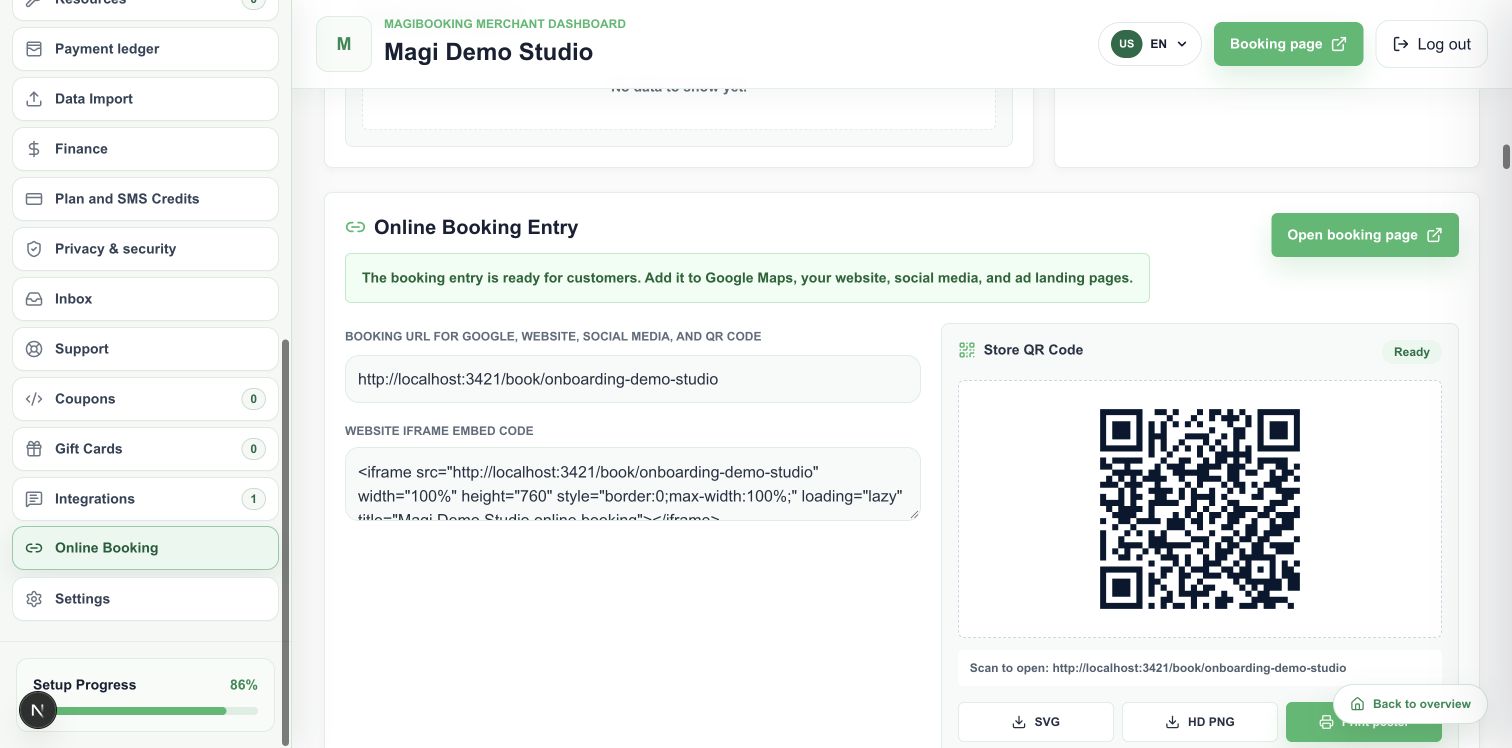This screenshot has height=748, width=1512.
Task: Click the Open booking page button
Action: tap(1365, 235)
